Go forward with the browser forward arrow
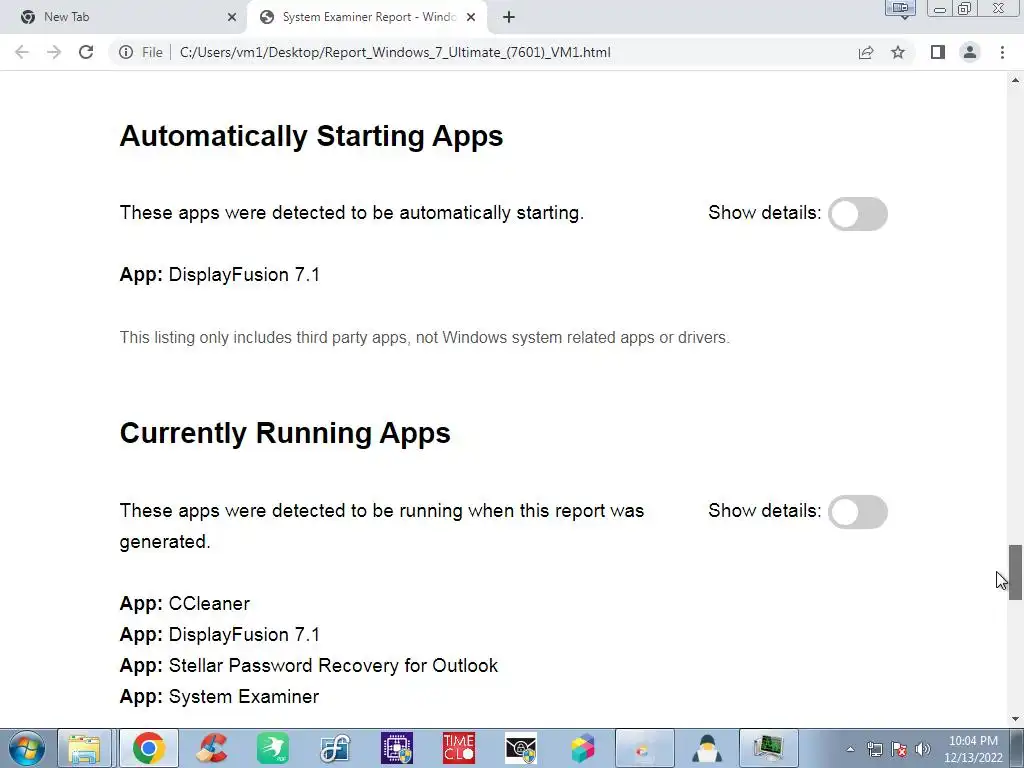1024x768 pixels. click(54, 52)
